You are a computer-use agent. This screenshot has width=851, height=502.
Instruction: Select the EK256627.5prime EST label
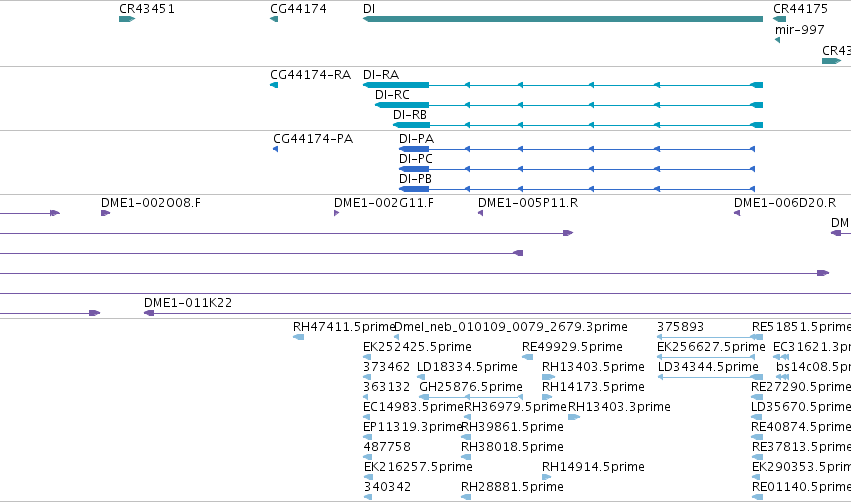[x=711, y=346]
